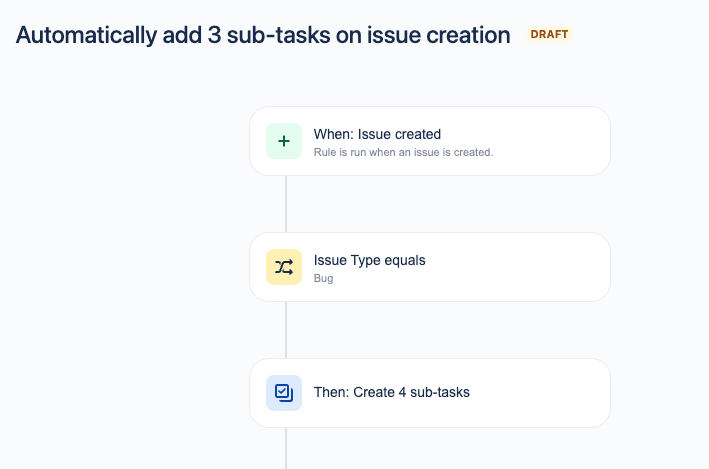Viewport: 709px width, 469px height.
Task: Click the connector line below the sub-tasks action
Action: pyautogui.click(x=286, y=448)
